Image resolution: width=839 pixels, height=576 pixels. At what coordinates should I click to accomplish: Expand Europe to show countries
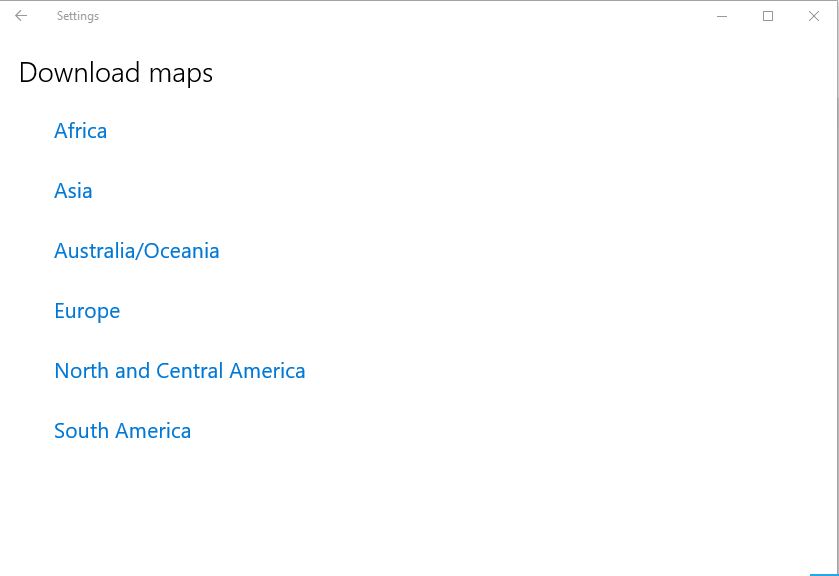point(87,310)
